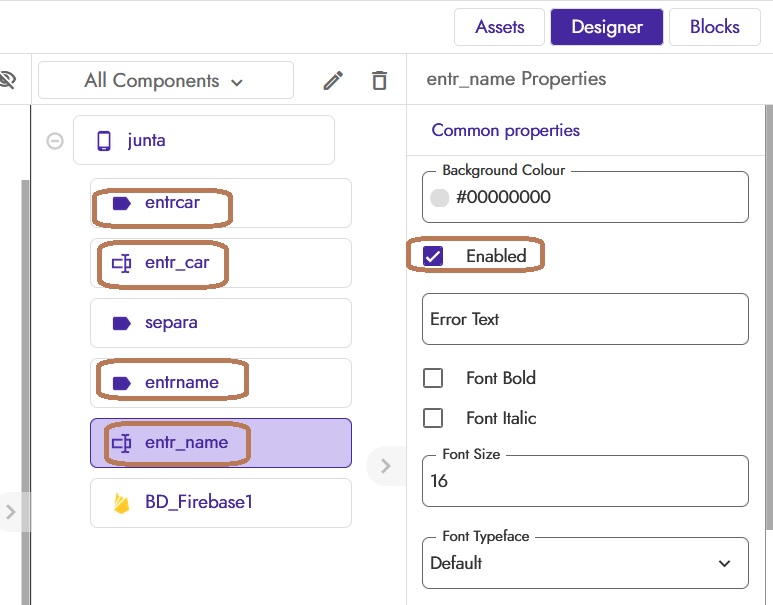Open the Font Typeface dropdown

pos(585,563)
